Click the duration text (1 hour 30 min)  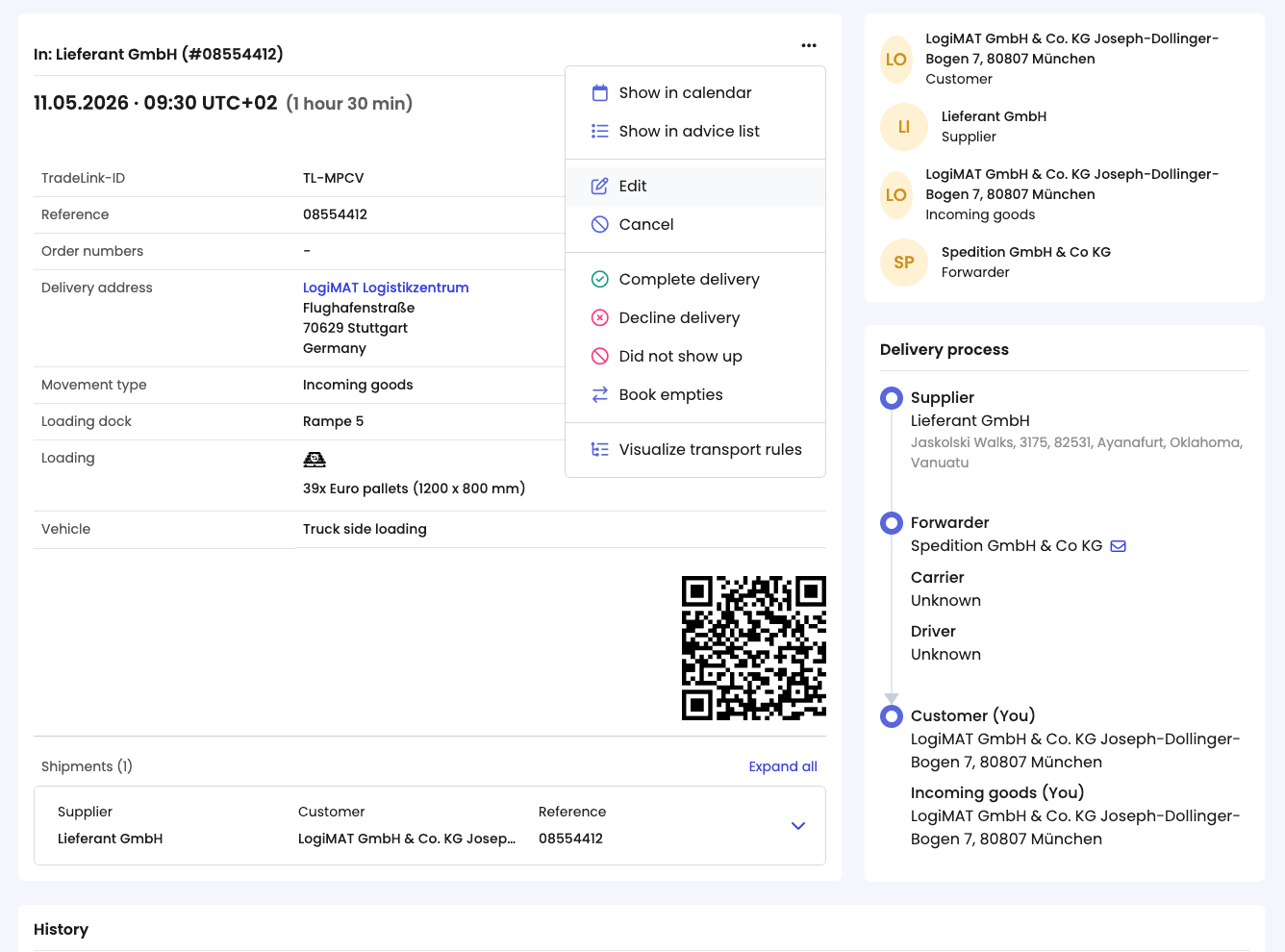click(349, 104)
